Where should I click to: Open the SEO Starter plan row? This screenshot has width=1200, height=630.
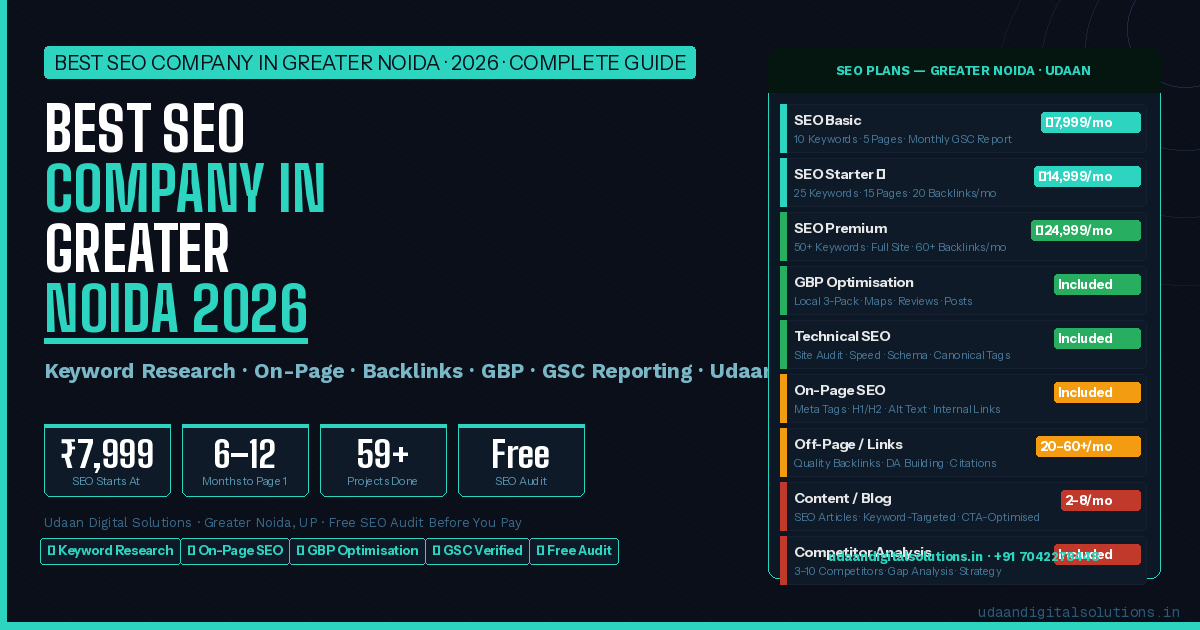click(x=963, y=182)
